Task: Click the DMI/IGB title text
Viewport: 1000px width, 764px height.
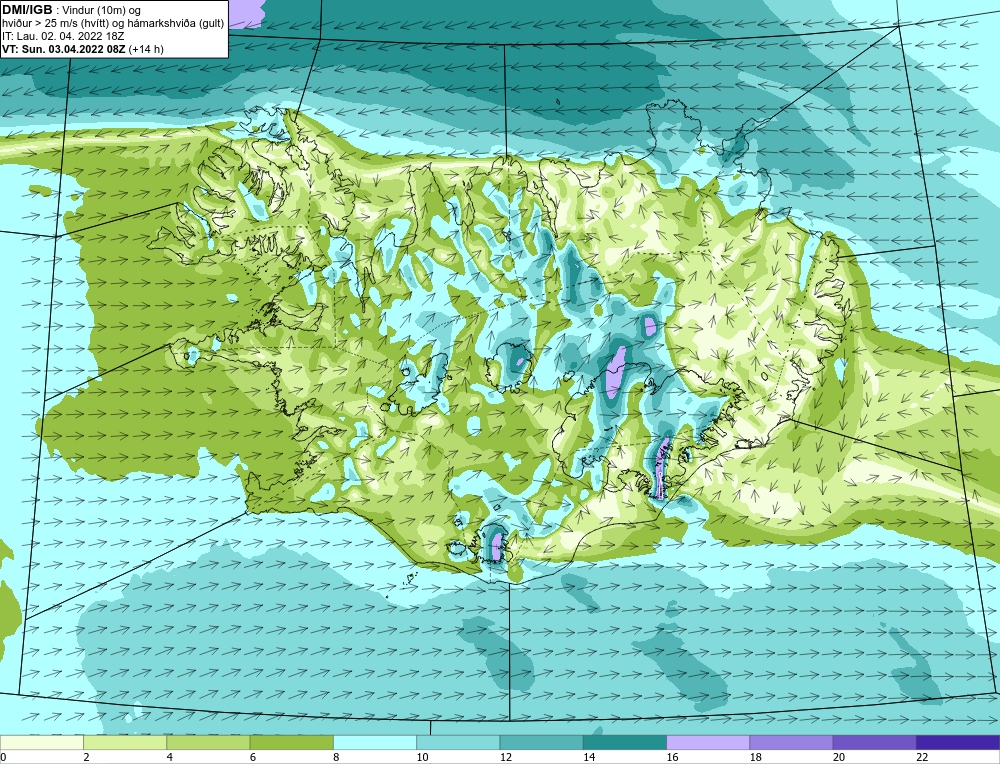Action: click(x=27, y=10)
